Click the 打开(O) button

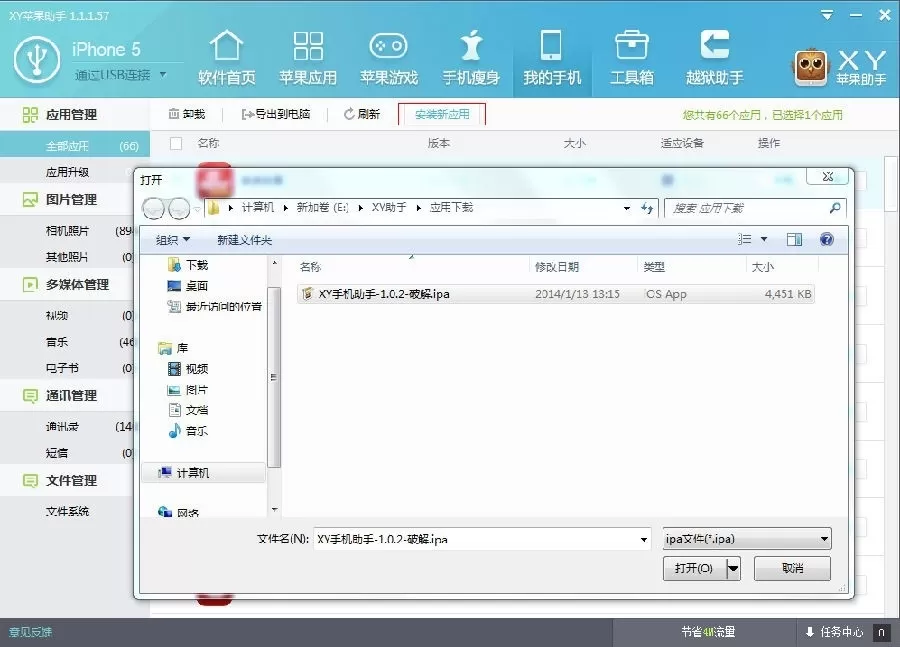(x=694, y=568)
